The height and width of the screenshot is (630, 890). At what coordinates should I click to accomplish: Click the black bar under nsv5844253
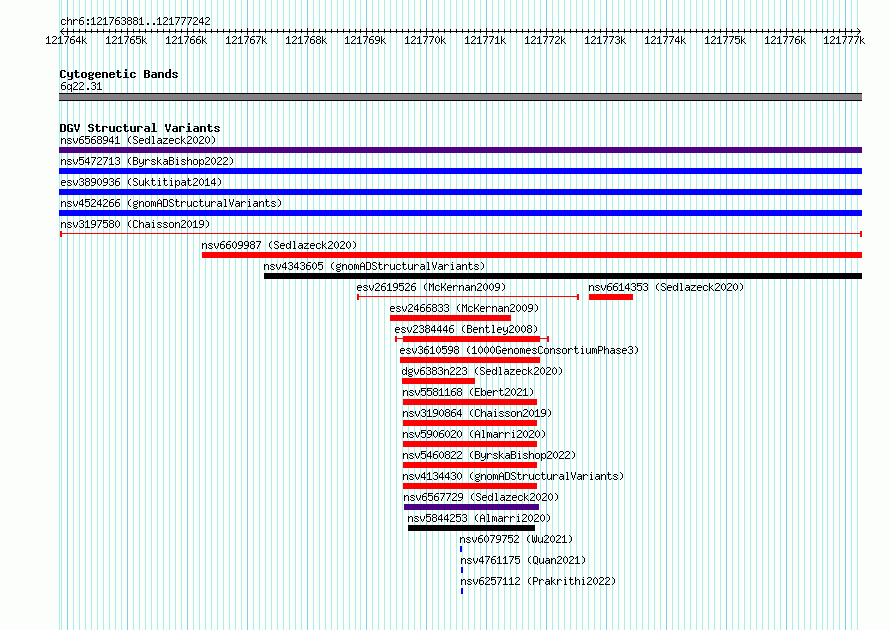tap(472, 528)
